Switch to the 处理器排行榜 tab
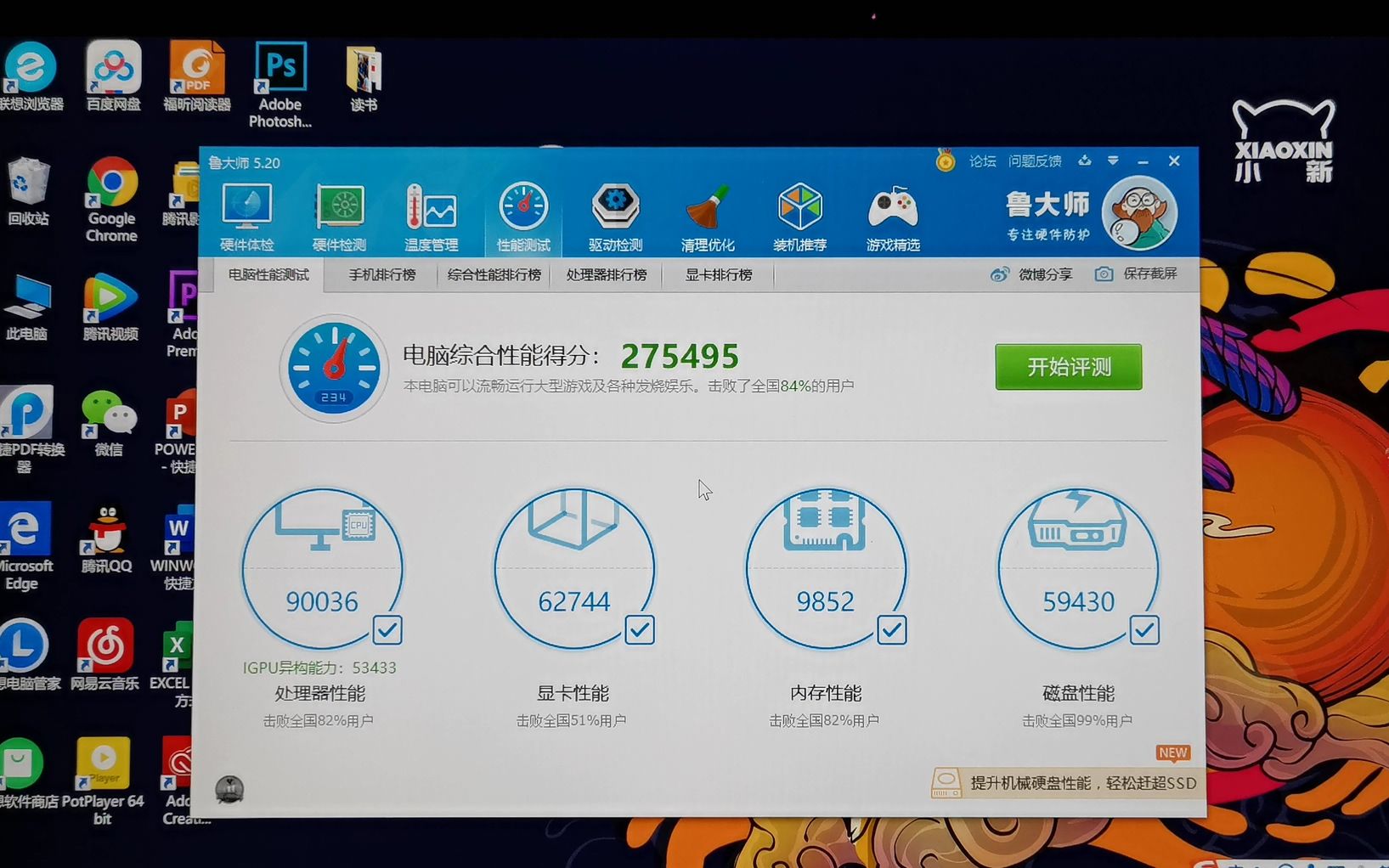Image resolution: width=1389 pixels, height=868 pixels. pyautogui.click(x=607, y=274)
